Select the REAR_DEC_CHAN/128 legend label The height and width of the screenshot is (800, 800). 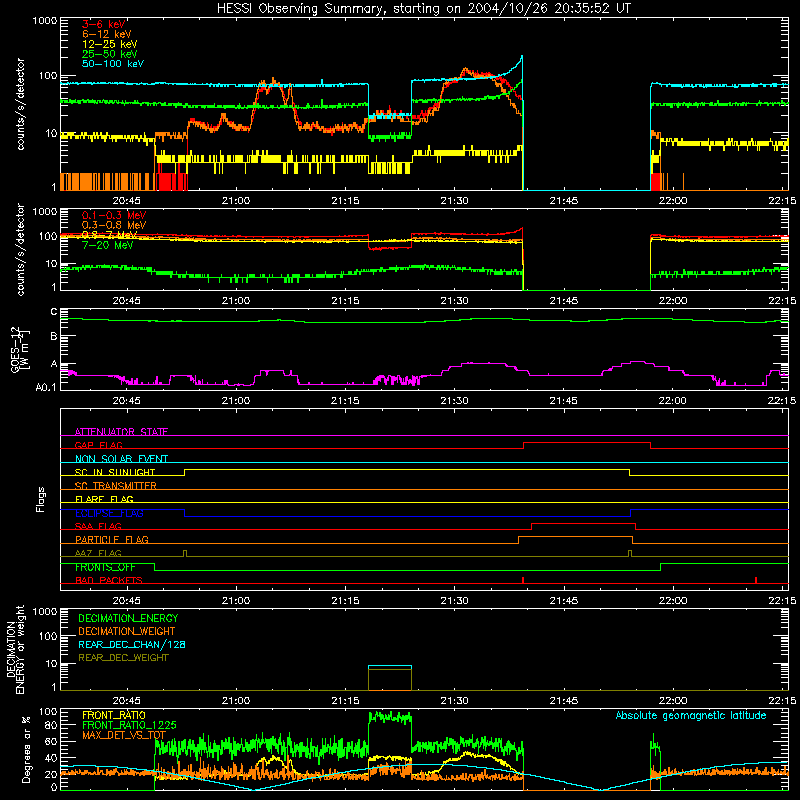132,644
